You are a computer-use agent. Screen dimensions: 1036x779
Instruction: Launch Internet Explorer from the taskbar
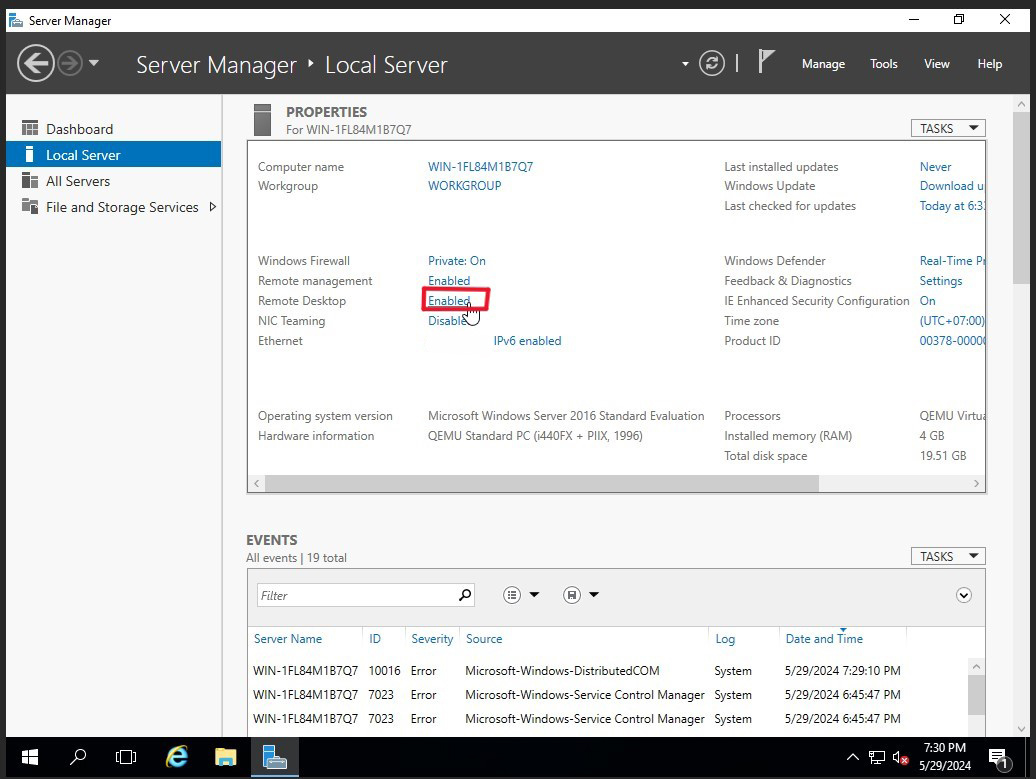[x=176, y=757]
